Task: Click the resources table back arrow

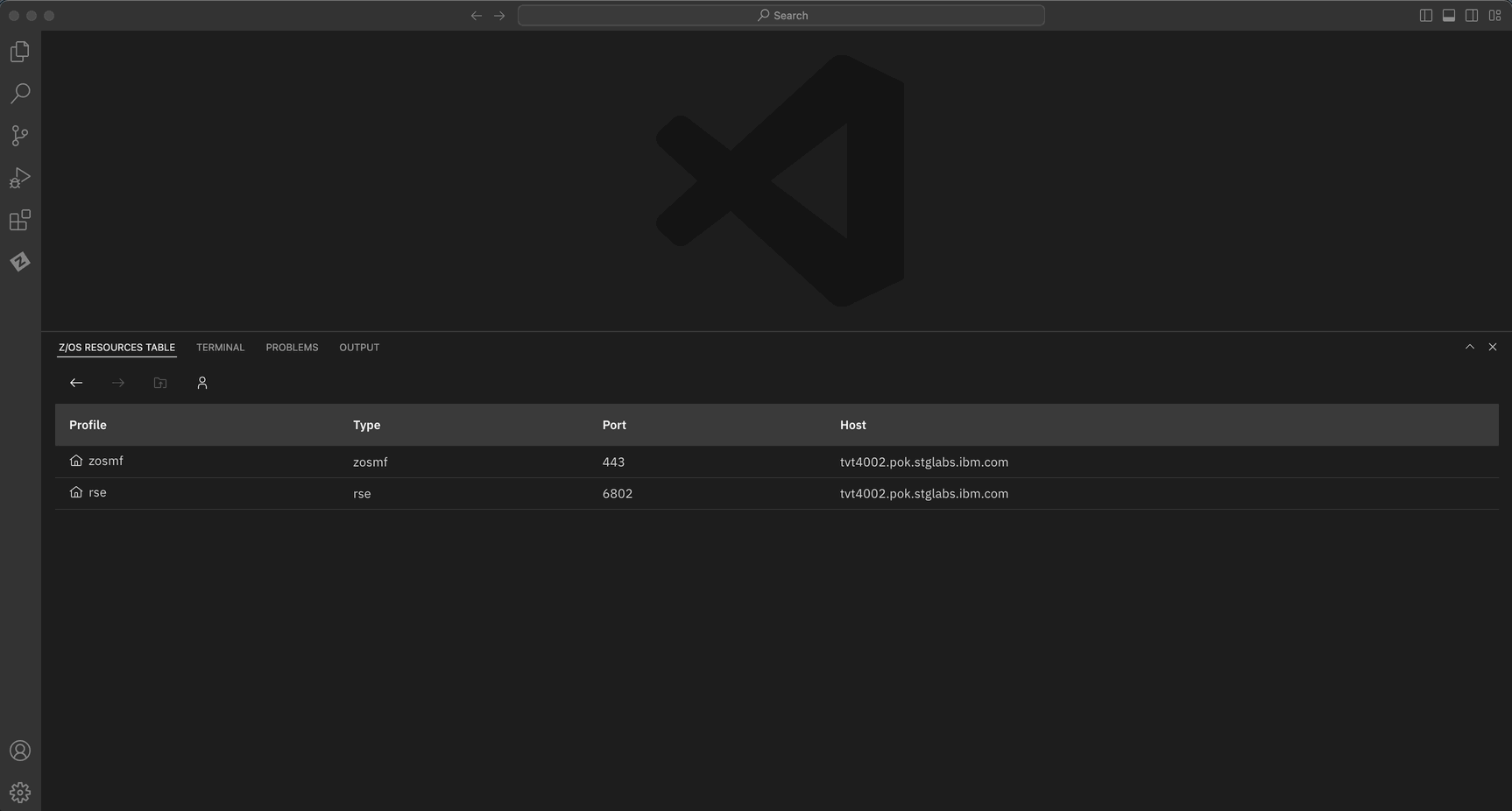Action: coord(76,383)
